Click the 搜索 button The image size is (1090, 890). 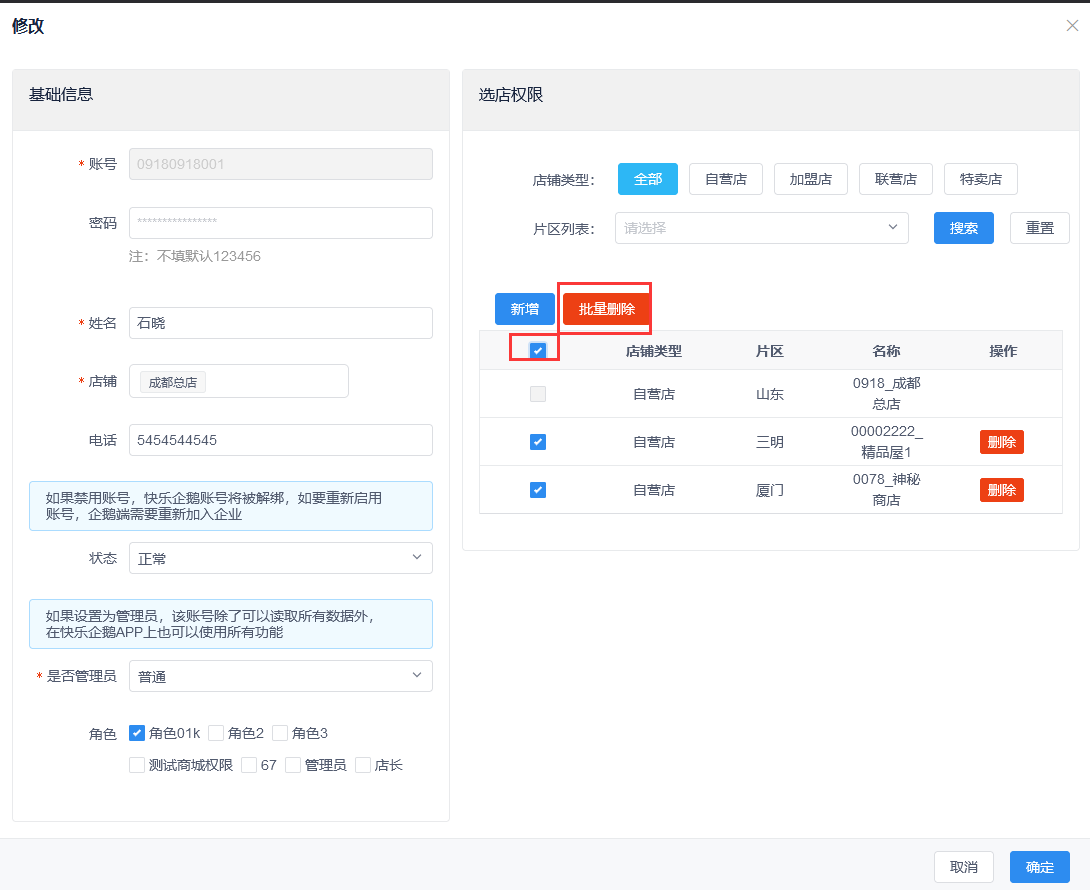(x=963, y=228)
